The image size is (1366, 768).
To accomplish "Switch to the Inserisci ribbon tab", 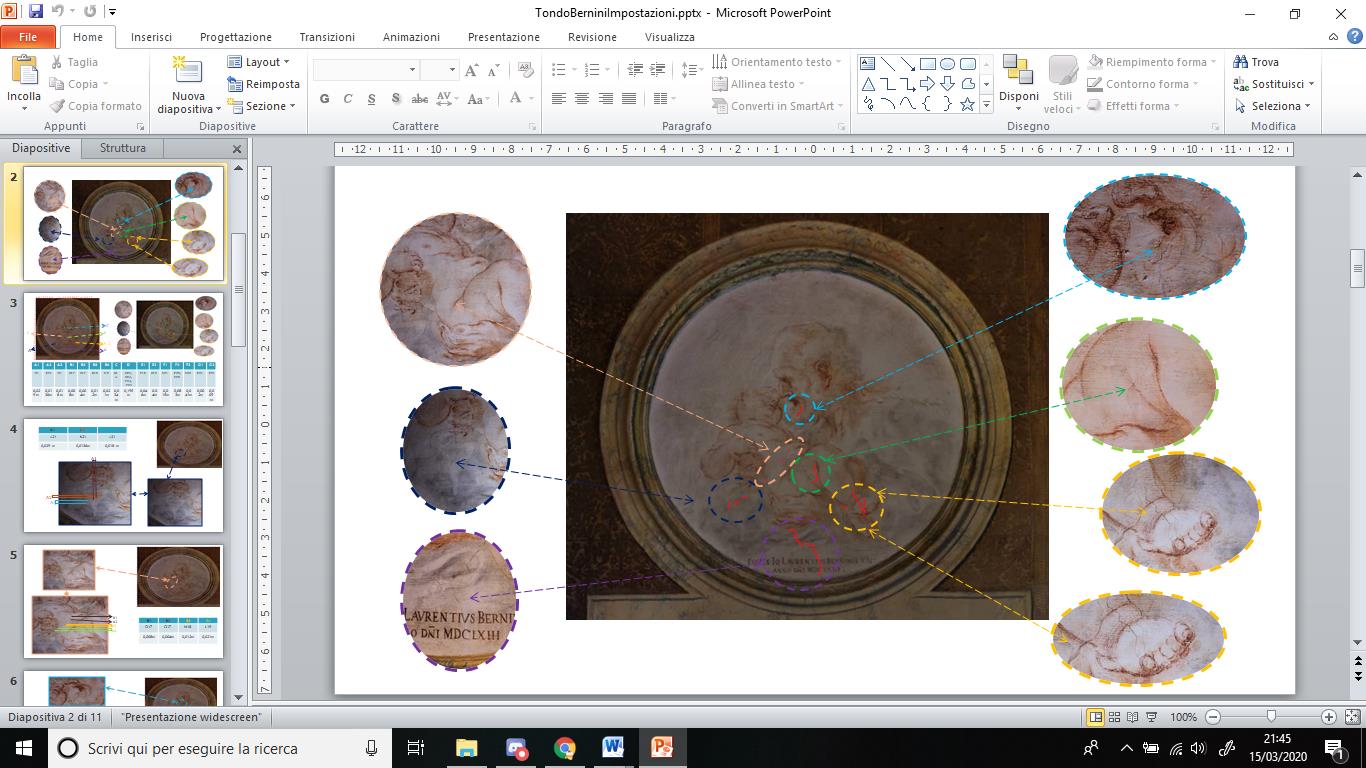I will pos(151,37).
